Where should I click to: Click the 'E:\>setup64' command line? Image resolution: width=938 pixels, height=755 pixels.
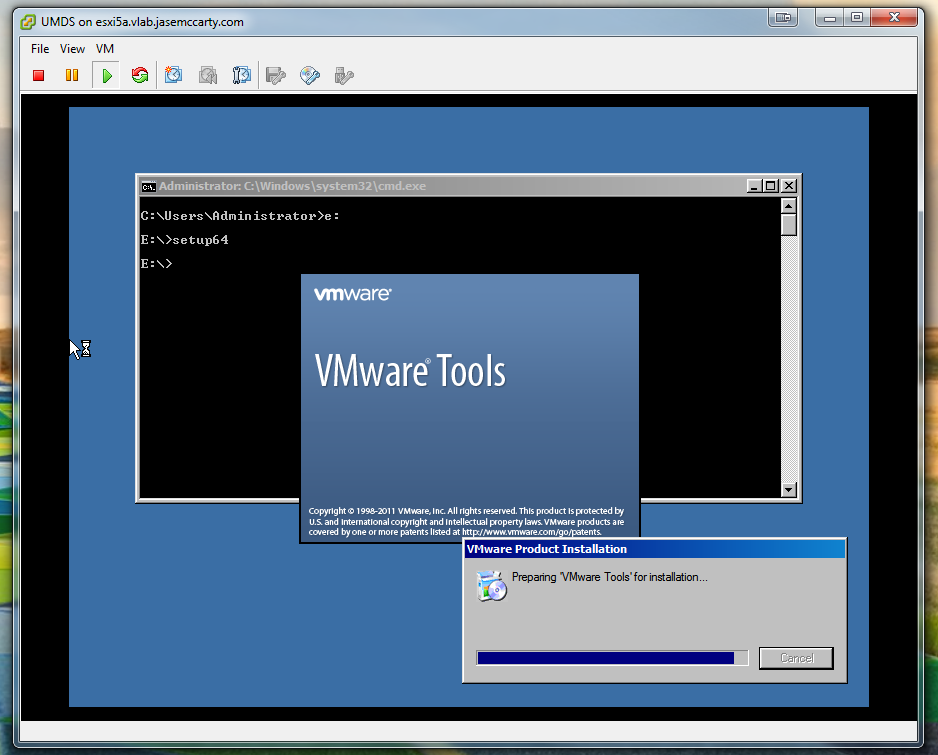point(184,240)
